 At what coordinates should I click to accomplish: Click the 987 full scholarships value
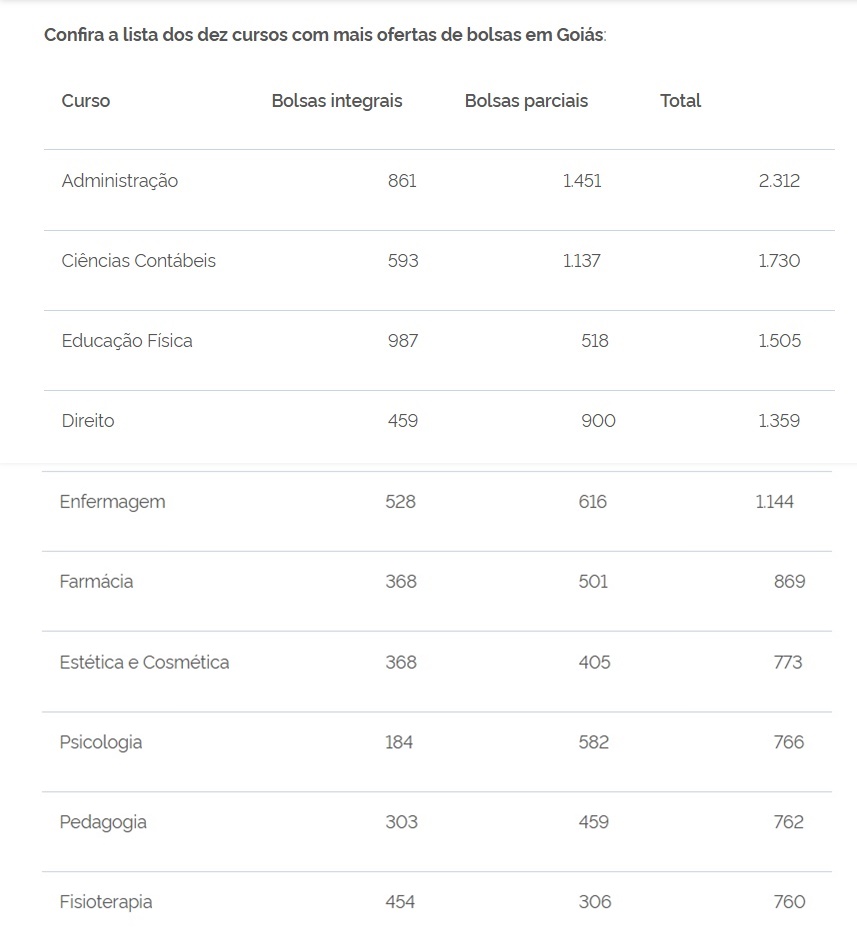403,341
